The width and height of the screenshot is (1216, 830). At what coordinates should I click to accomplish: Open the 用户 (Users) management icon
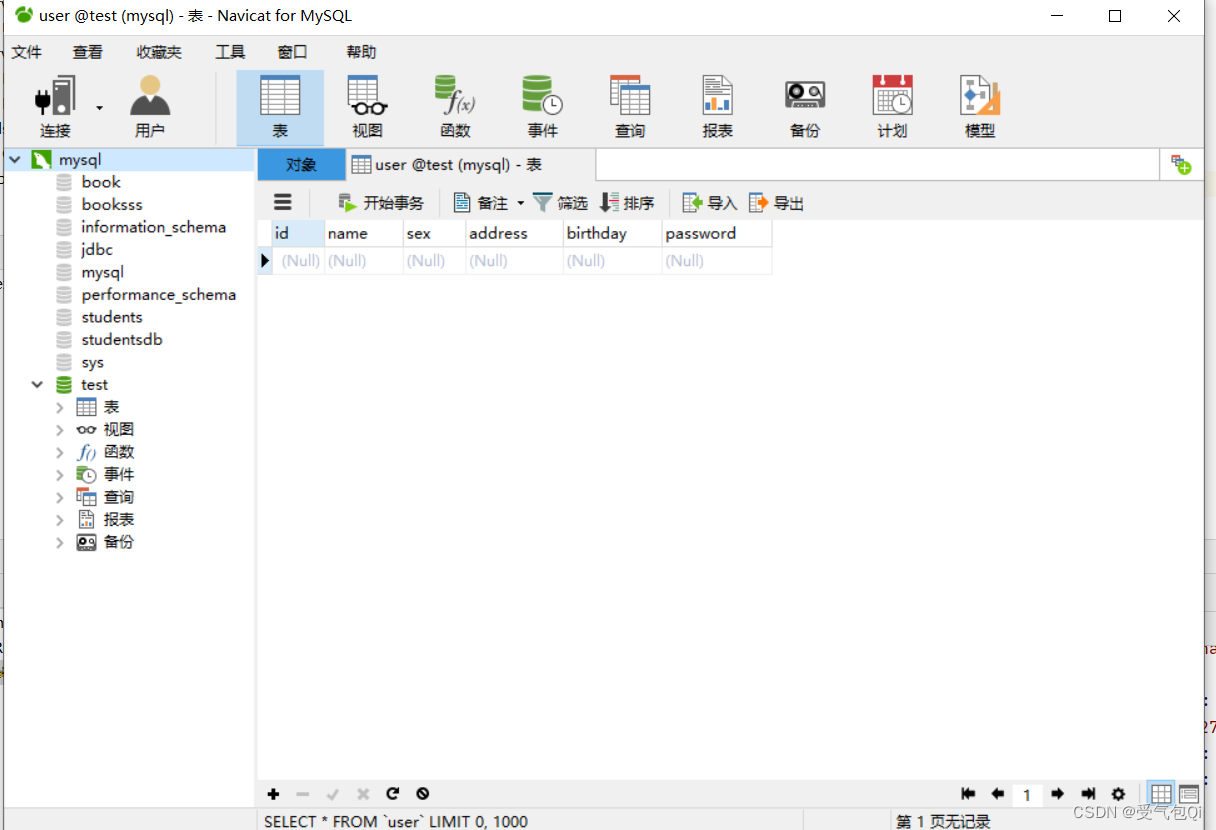150,104
